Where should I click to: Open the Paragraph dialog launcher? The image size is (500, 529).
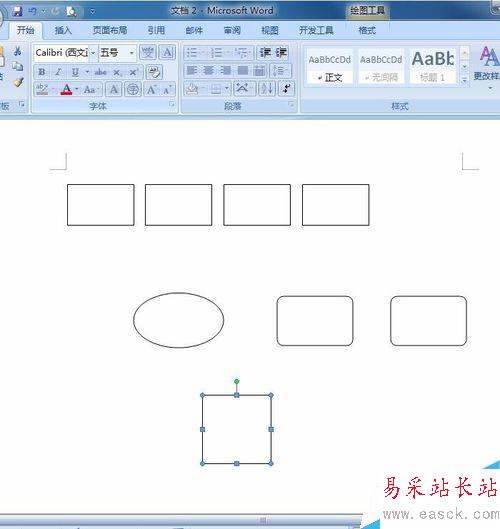291,105
